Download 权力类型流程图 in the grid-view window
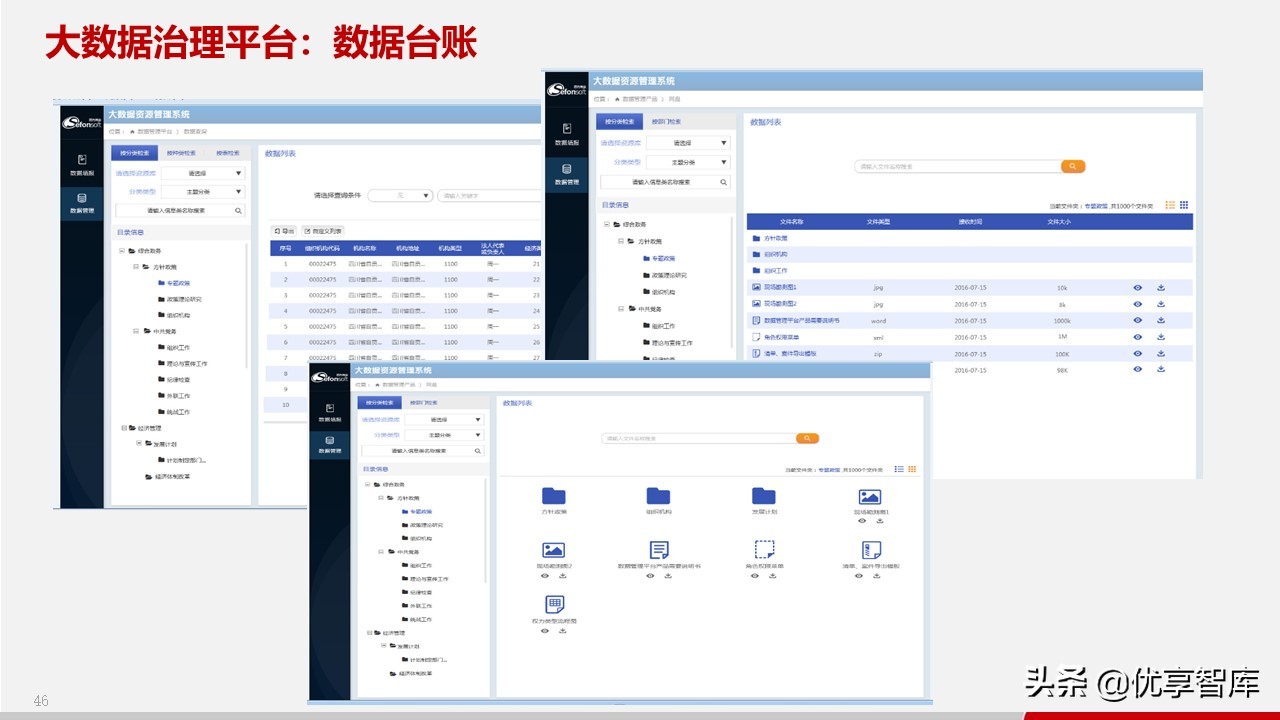Screen dimensions: 1280x720 [563, 631]
